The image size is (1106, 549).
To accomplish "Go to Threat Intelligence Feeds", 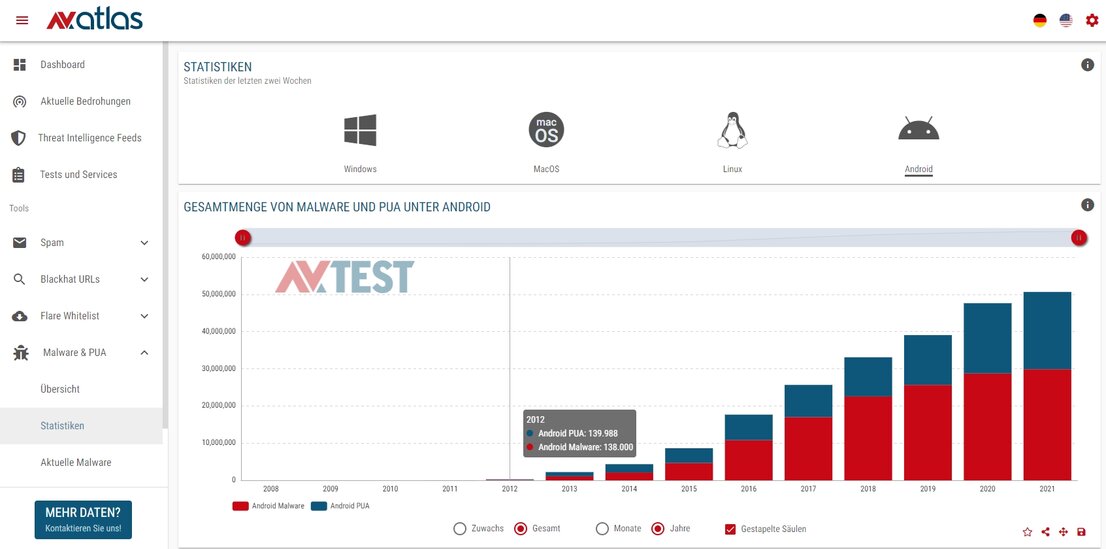I will [89, 138].
